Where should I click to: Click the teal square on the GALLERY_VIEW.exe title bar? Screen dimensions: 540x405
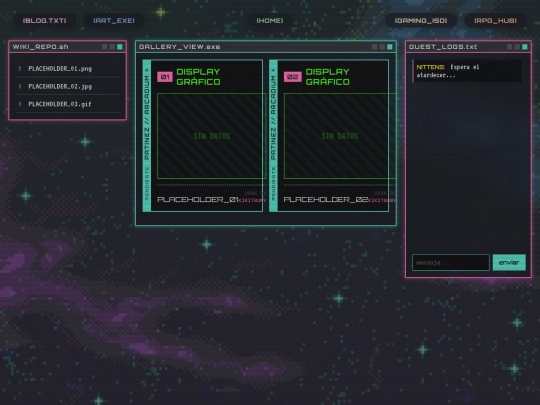(x=390, y=47)
